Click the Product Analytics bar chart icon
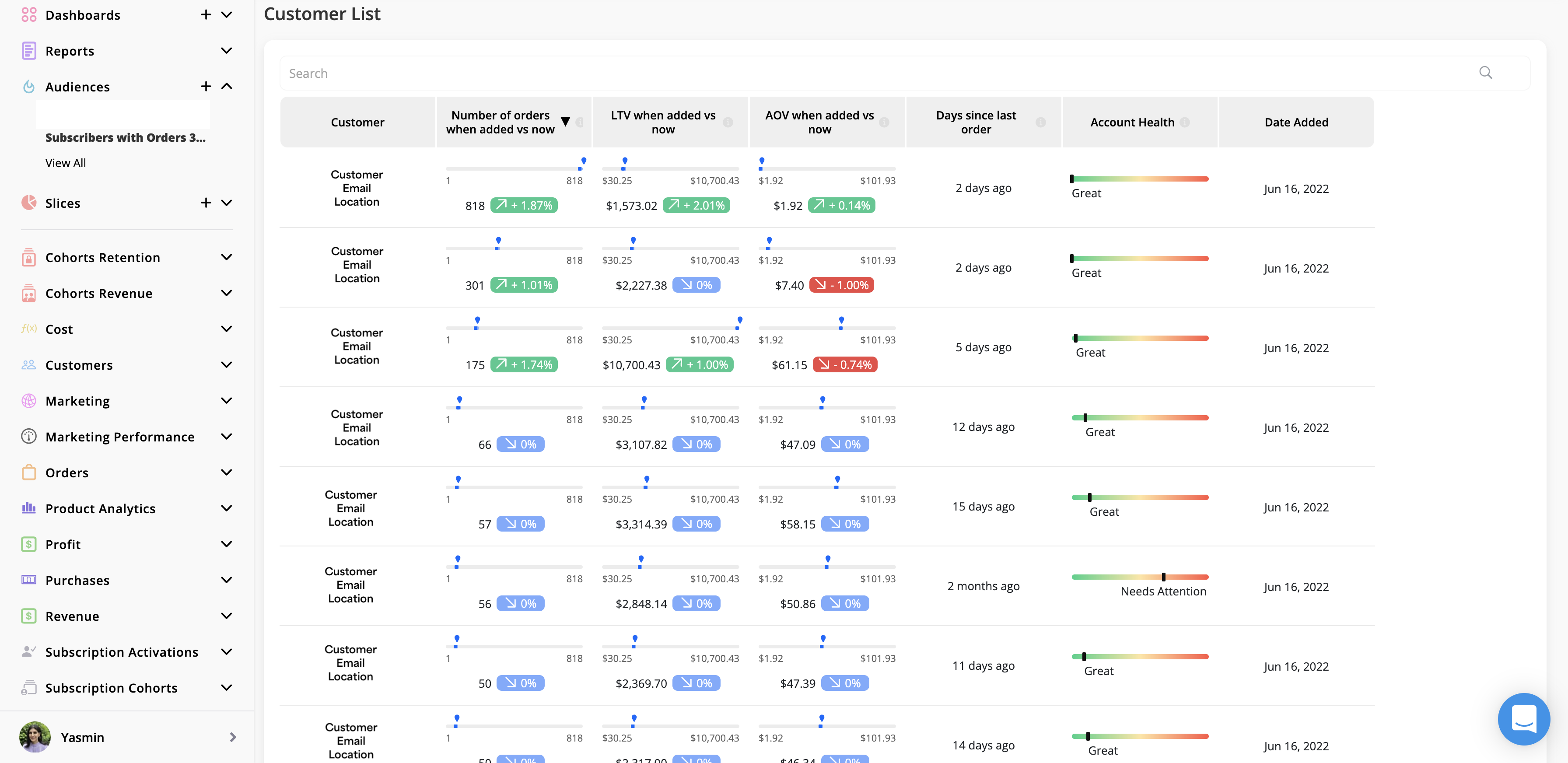Image resolution: width=1568 pixels, height=763 pixels. 28,508
